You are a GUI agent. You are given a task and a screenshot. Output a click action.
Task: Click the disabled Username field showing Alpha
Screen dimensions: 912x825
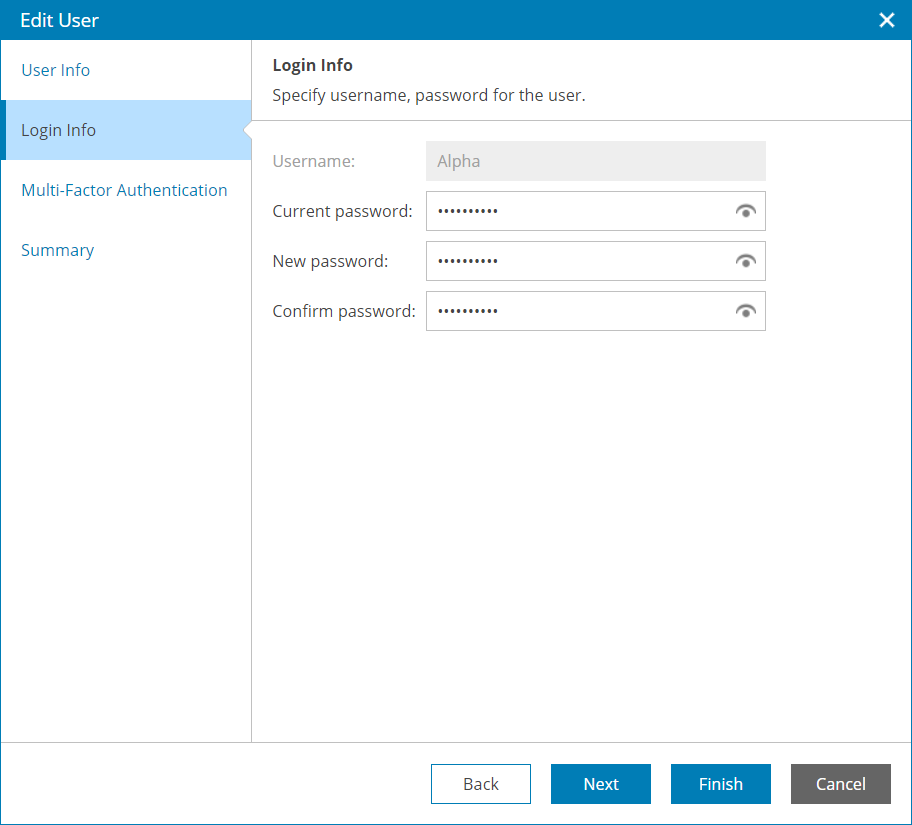tap(595, 161)
